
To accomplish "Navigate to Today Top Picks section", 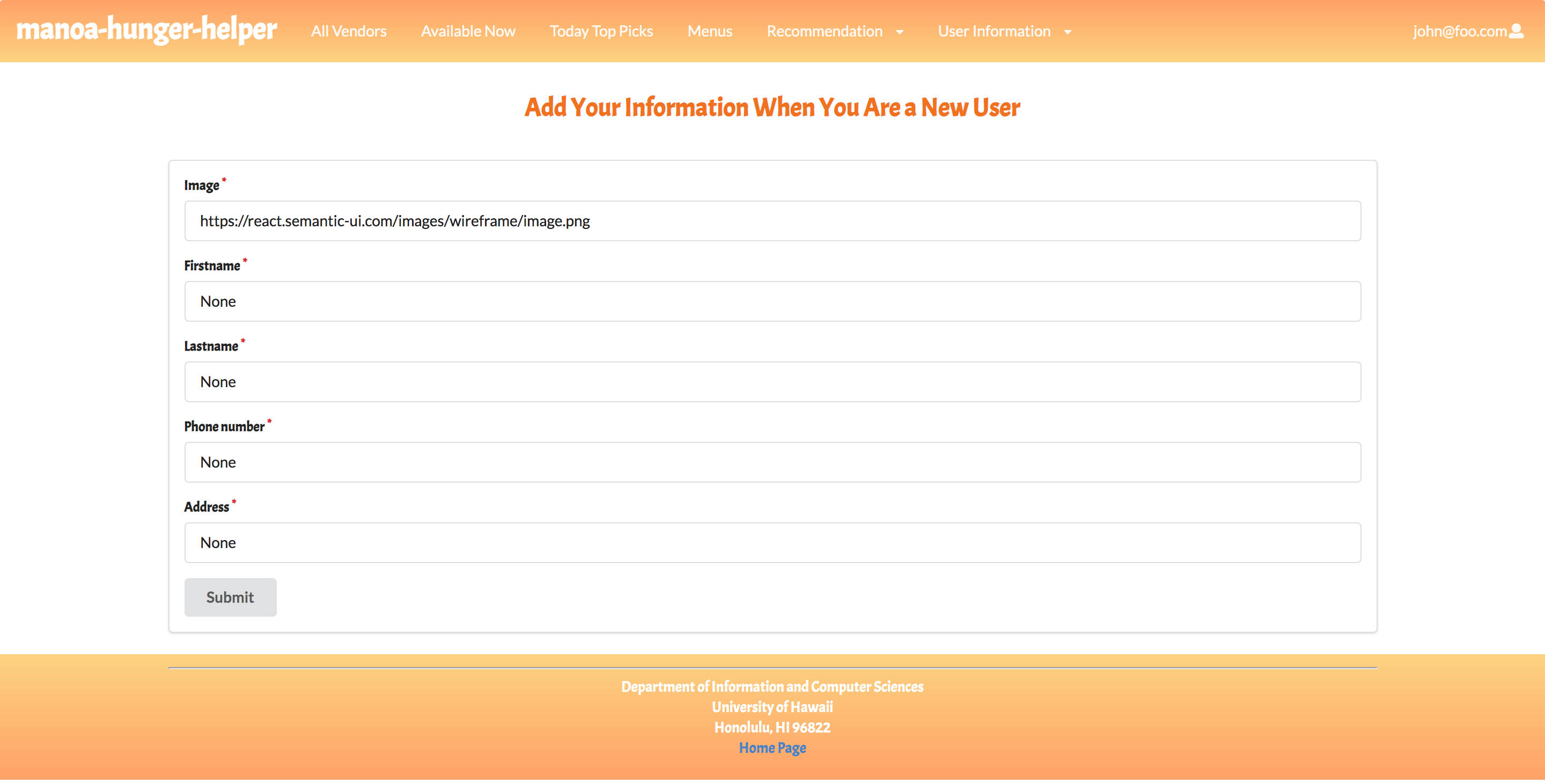I will coord(601,30).
